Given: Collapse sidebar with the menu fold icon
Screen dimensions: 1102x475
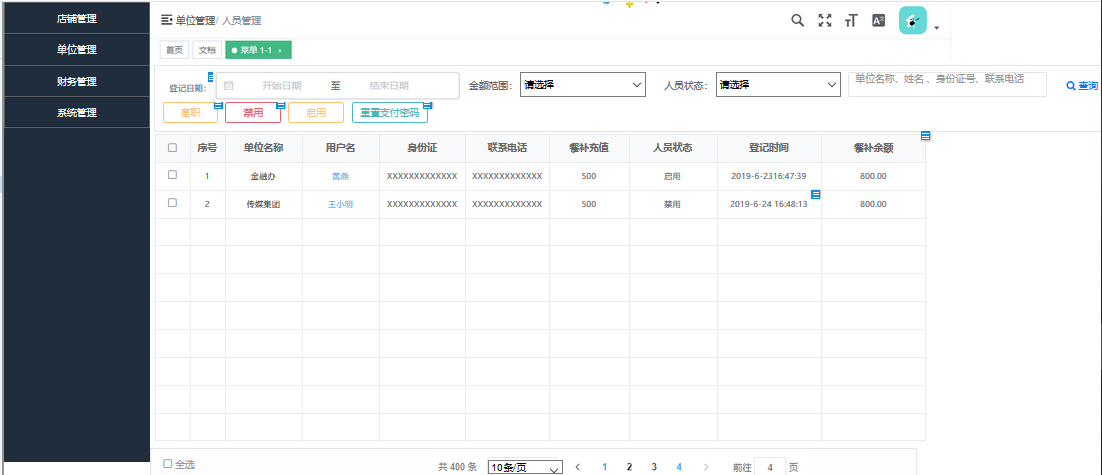Looking at the screenshot, I should pyautogui.click(x=167, y=20).
